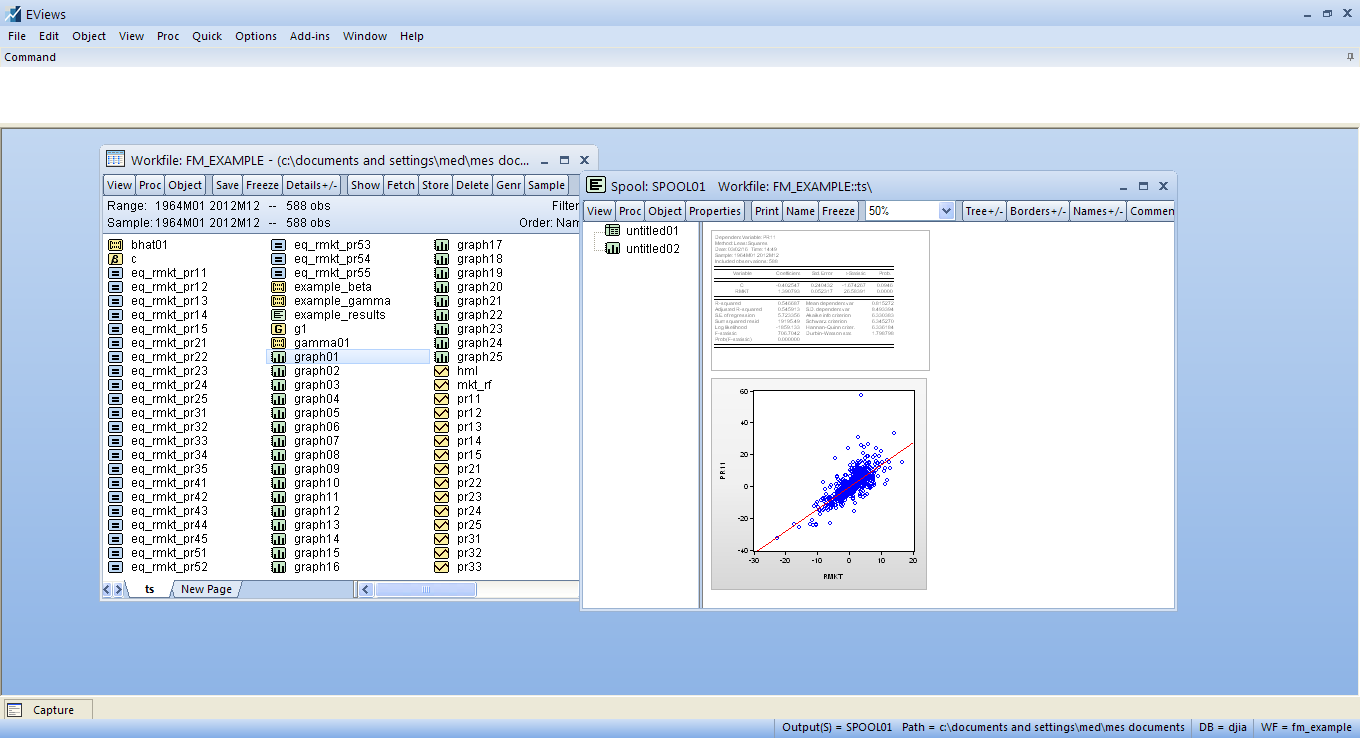Open the Add-ins menu

310,36
